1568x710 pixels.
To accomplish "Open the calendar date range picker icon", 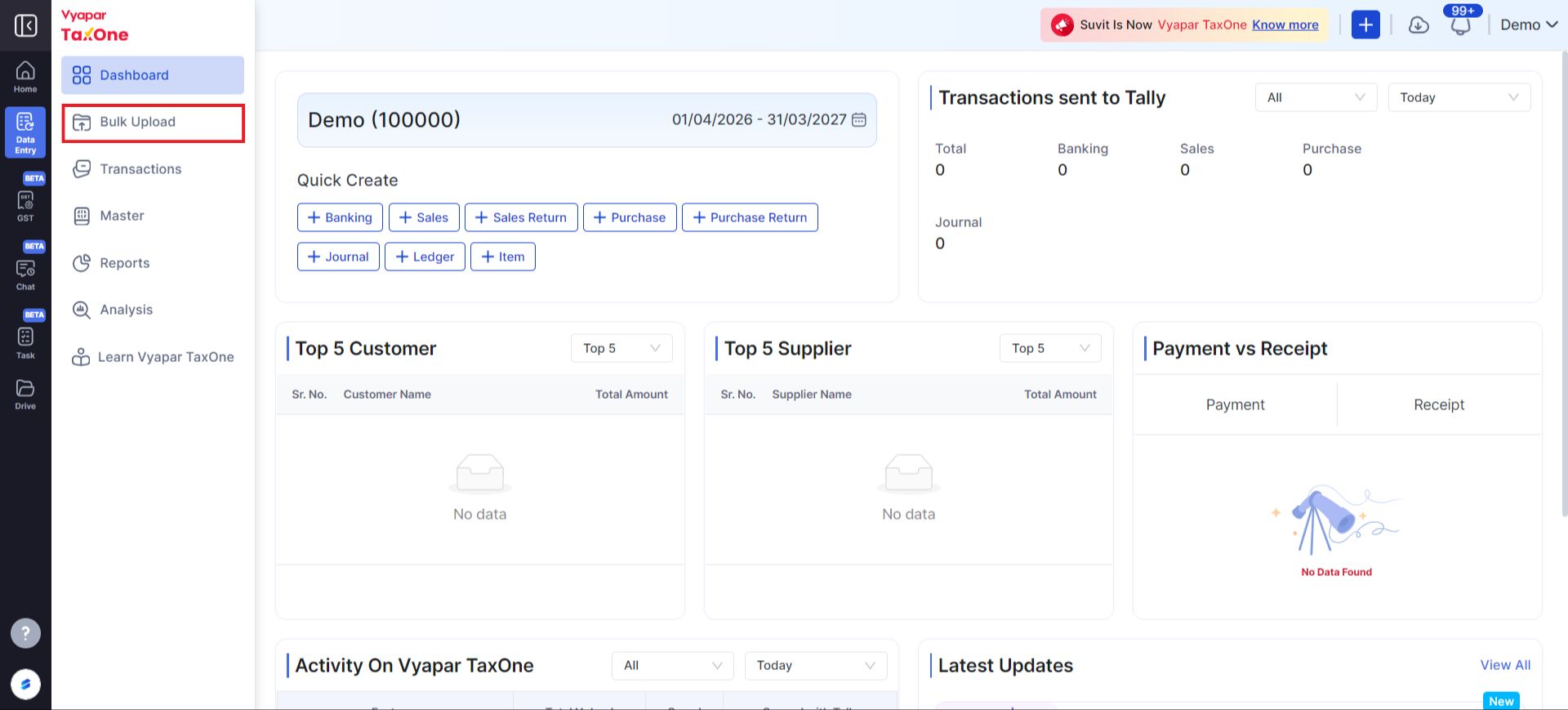I will (859, 120).
